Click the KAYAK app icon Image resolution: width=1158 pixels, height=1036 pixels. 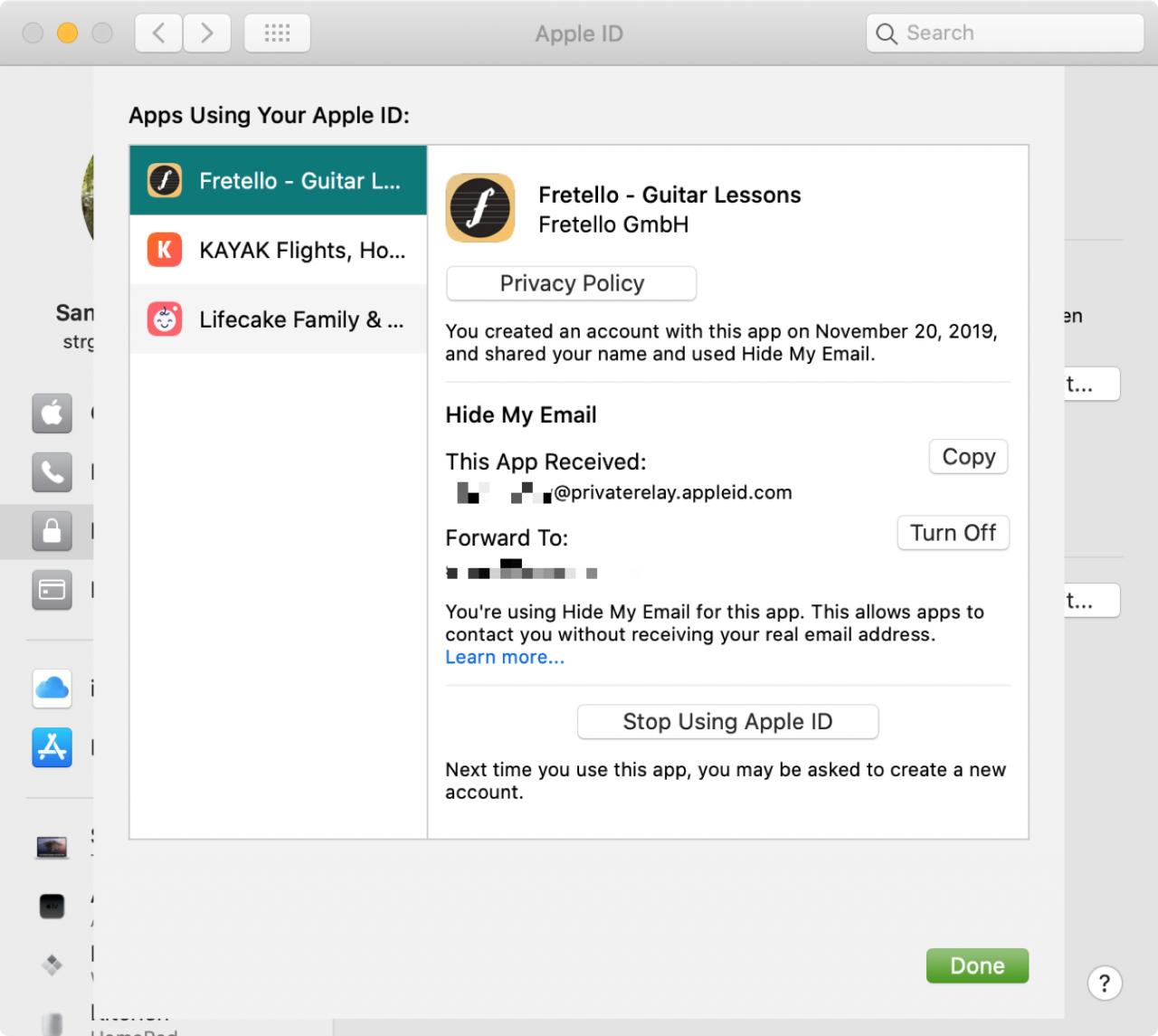(165, 250)
